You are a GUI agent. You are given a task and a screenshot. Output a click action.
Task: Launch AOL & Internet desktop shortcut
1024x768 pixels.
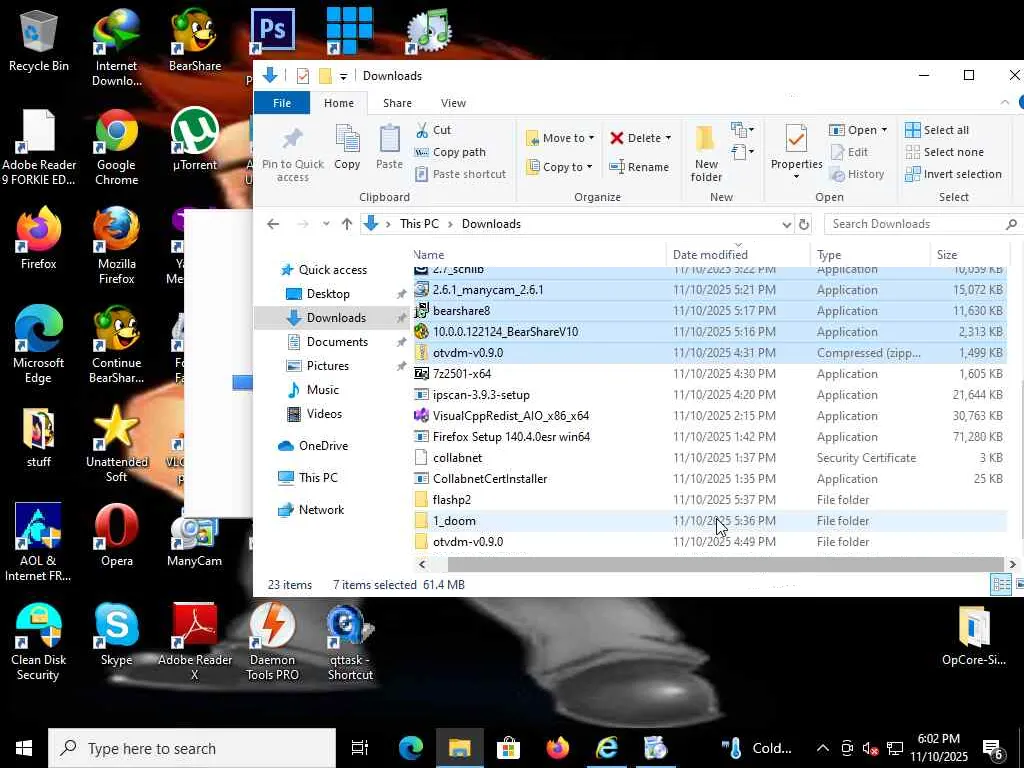point(39,542)
